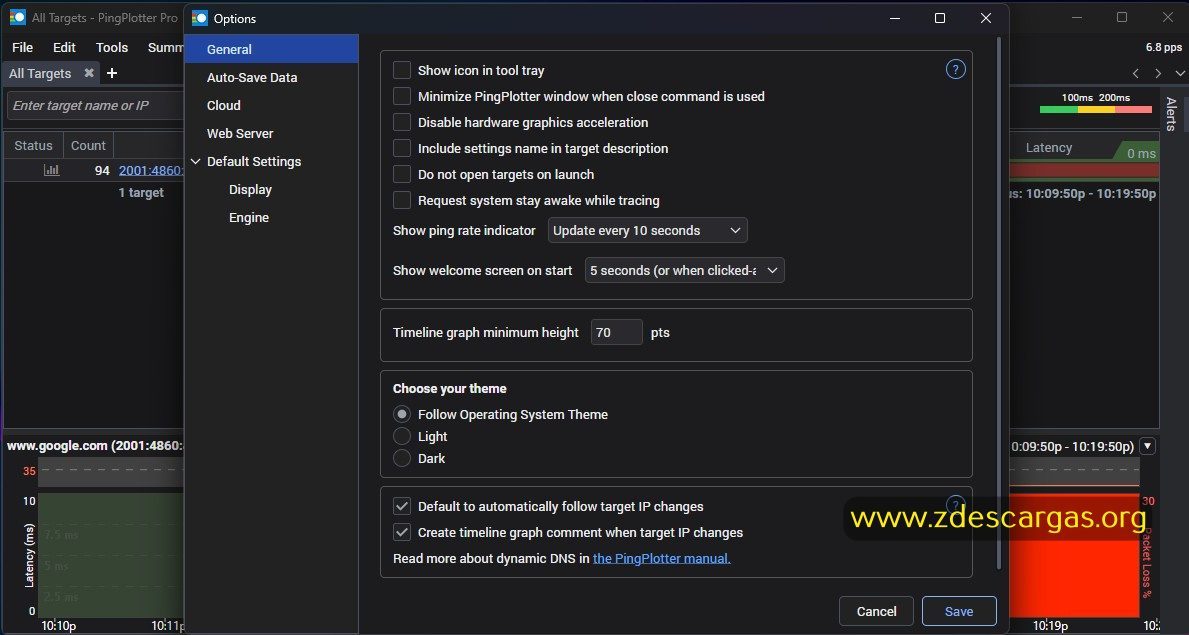Enable Do not open targets on launch

pyautogui.click(x=402, y=174)
